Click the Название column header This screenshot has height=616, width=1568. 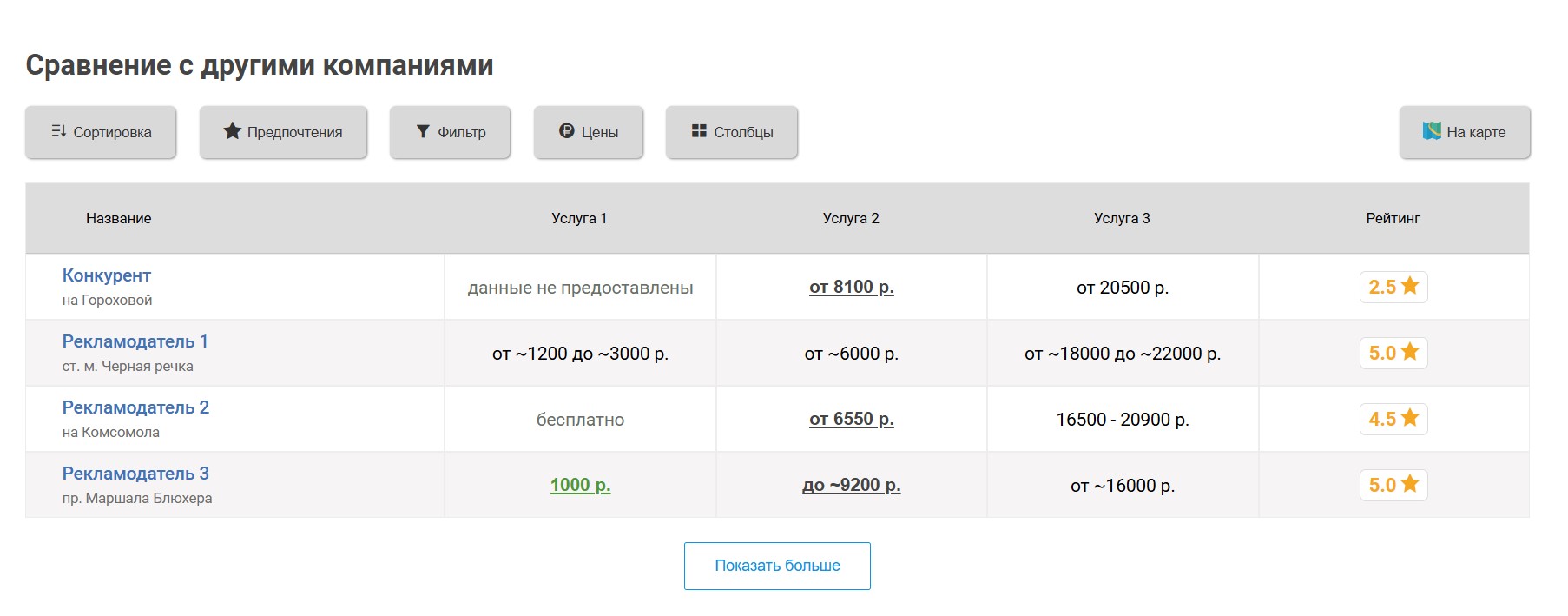pyautogui.click(x=118, y=218)
